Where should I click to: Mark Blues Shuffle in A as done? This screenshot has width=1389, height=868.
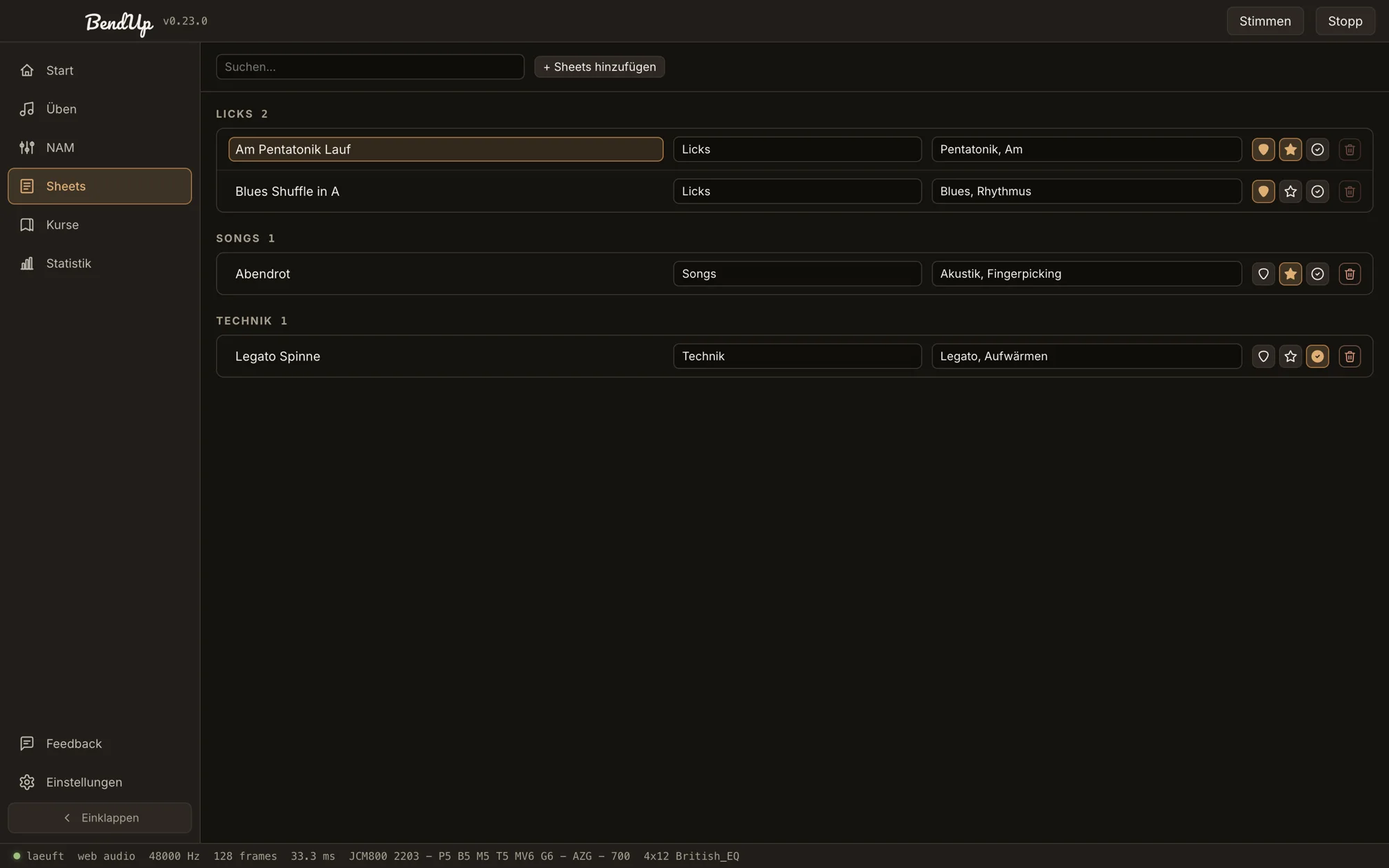coord(1317,191)
